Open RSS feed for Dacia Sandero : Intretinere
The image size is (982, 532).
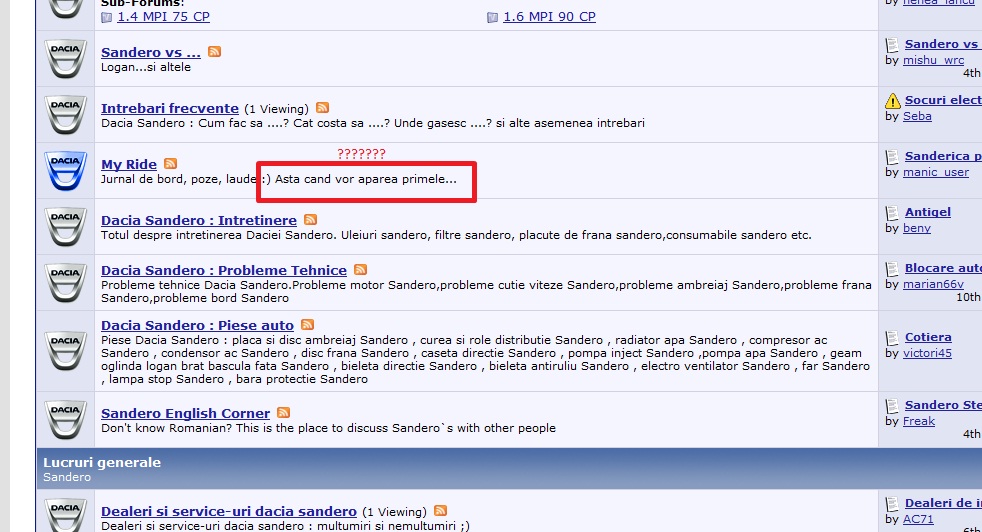[x=310, y=220]
